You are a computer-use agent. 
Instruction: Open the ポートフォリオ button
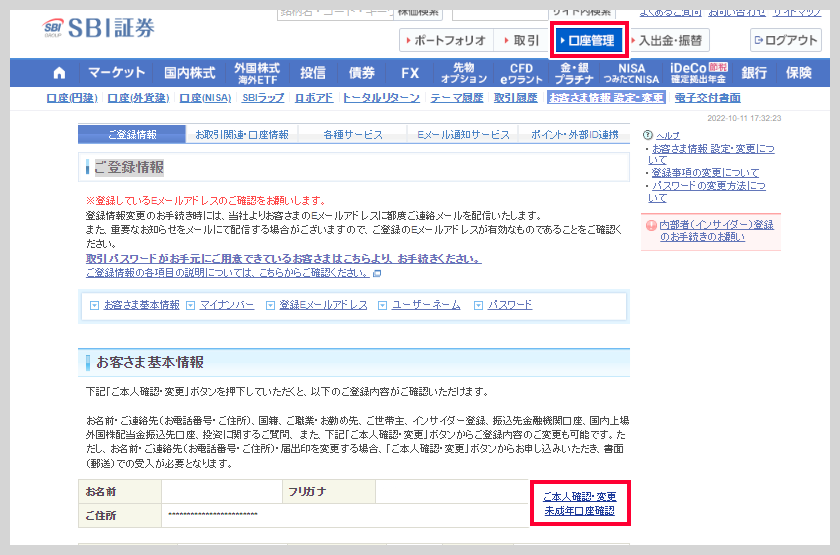(446, 40)
